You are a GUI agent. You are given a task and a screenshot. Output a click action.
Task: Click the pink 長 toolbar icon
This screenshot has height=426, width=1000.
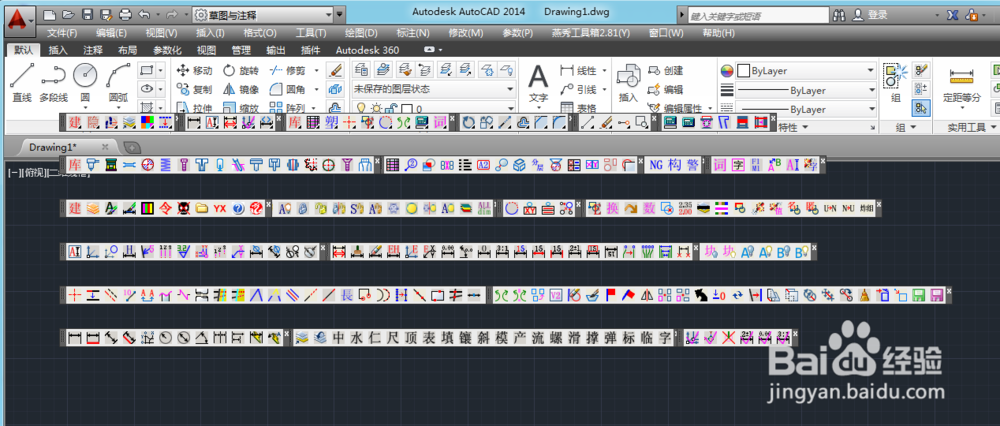tap(347, 295)
